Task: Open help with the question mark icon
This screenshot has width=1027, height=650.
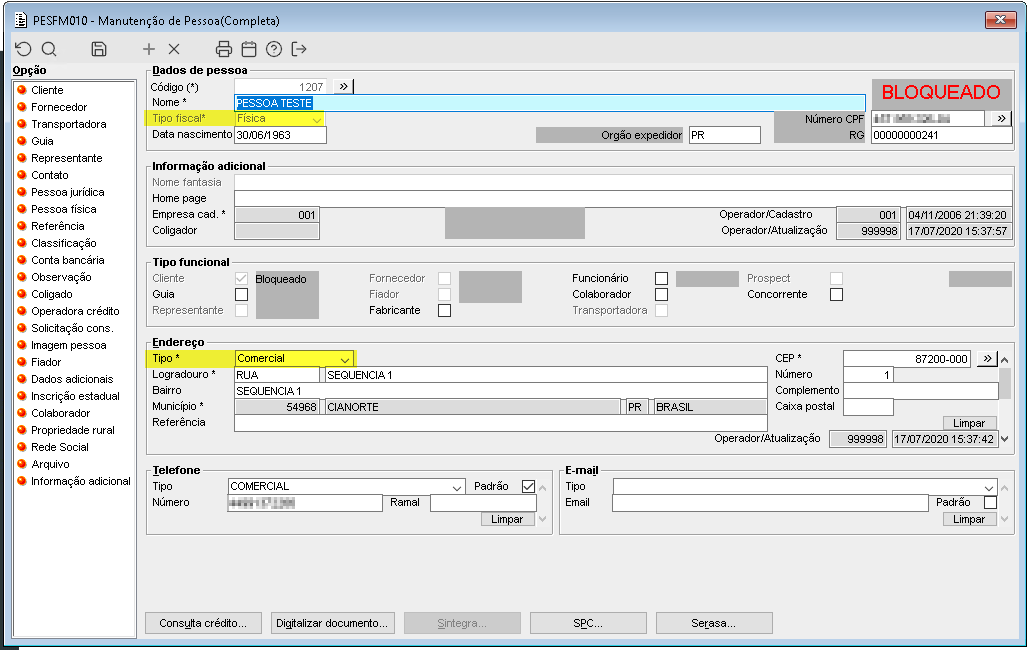Action: coord(274,48)
